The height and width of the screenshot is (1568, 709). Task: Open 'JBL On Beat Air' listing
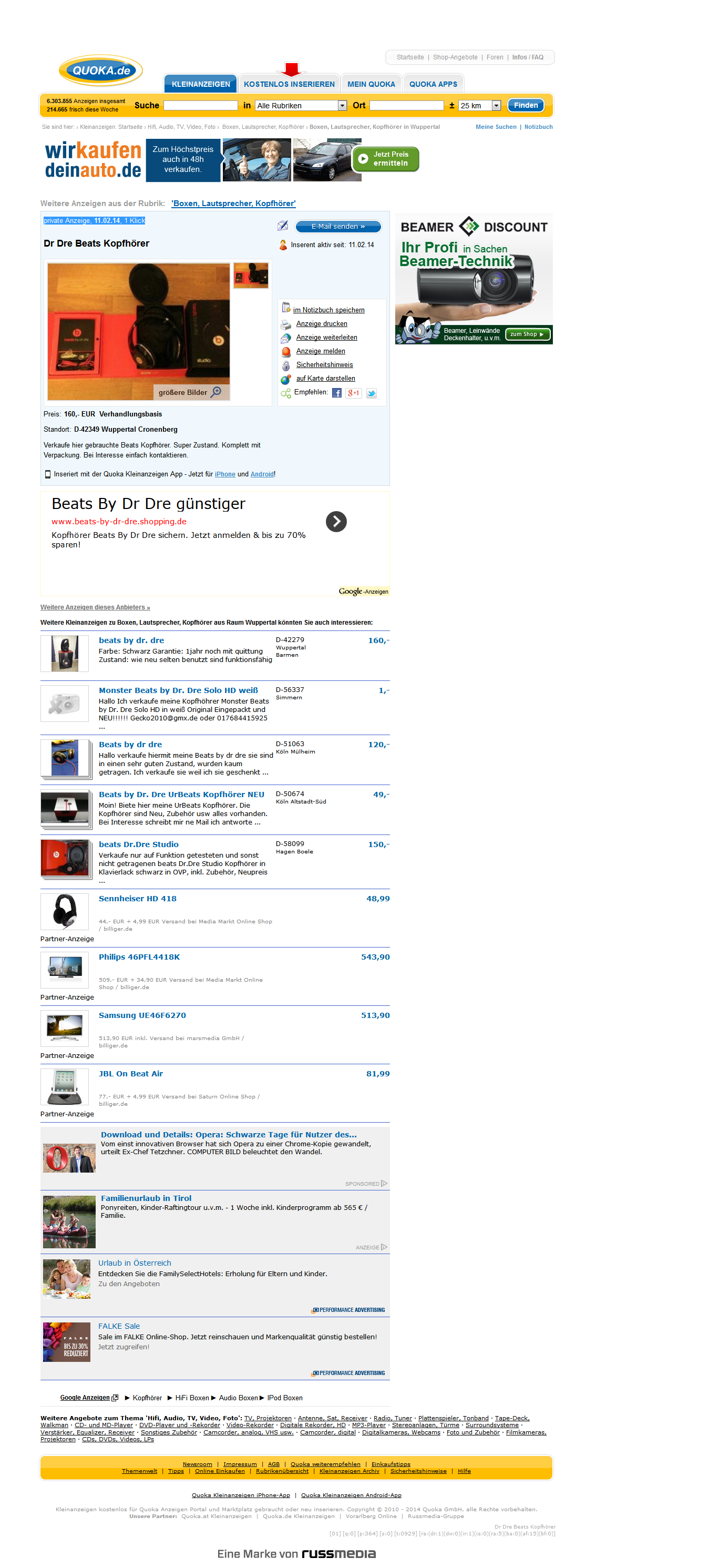point(131,1074)
